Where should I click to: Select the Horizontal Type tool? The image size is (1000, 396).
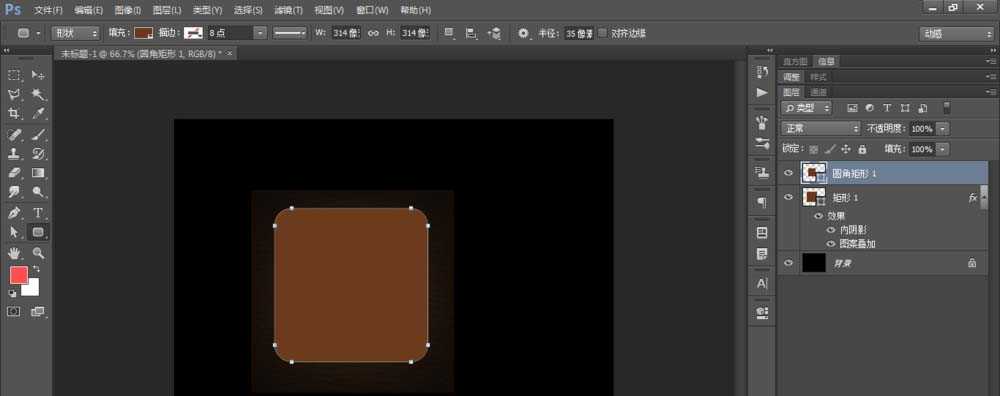click(38, 212)
